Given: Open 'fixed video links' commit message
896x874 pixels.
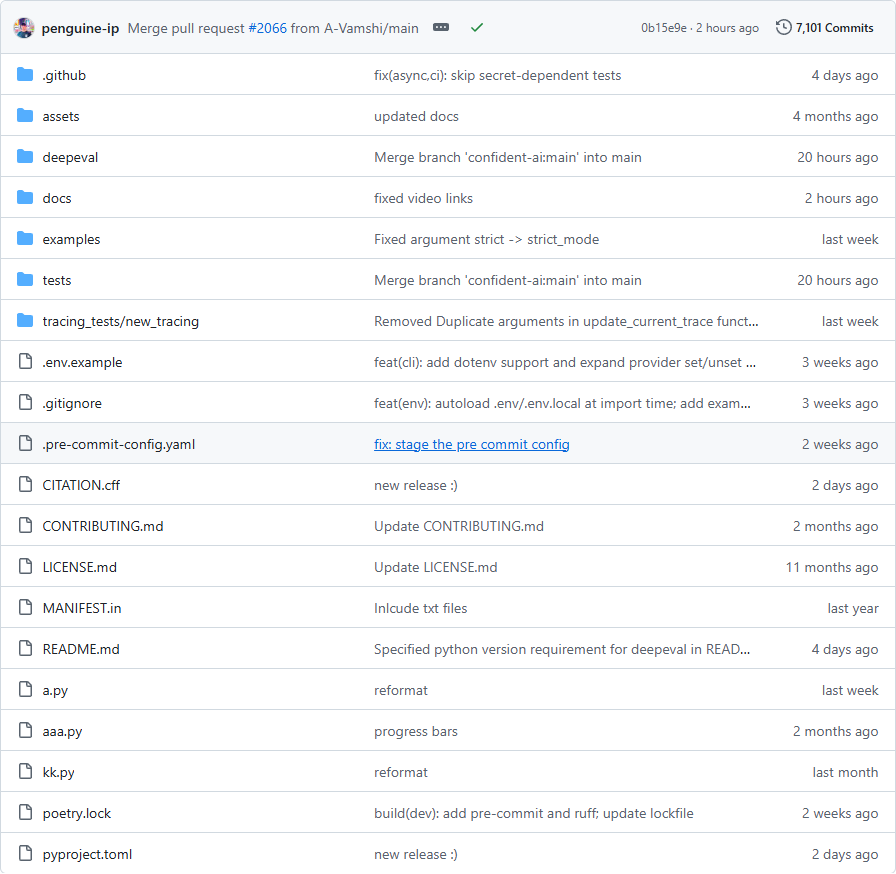Looking at the screenshot, I should (423, 198).
